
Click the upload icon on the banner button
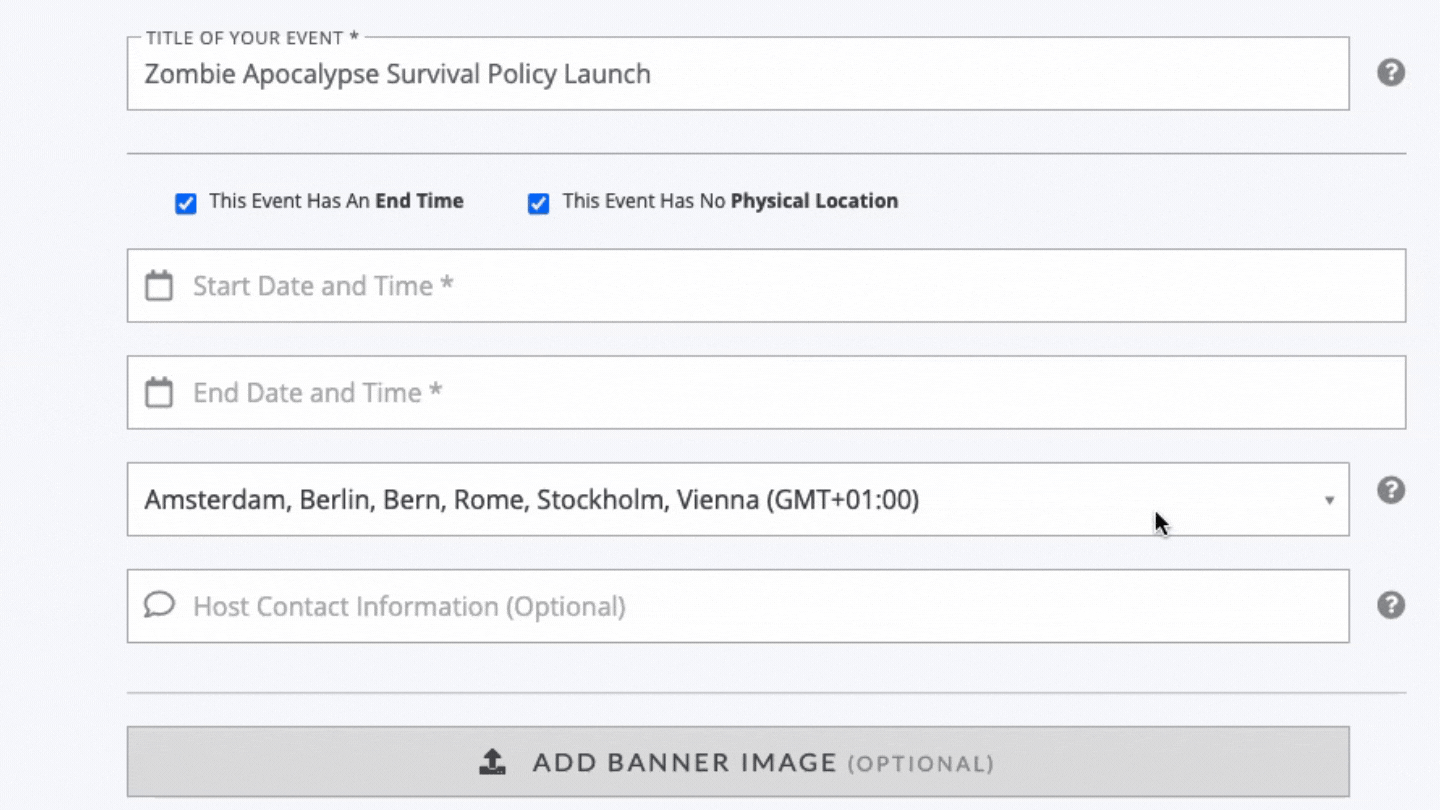492,763
